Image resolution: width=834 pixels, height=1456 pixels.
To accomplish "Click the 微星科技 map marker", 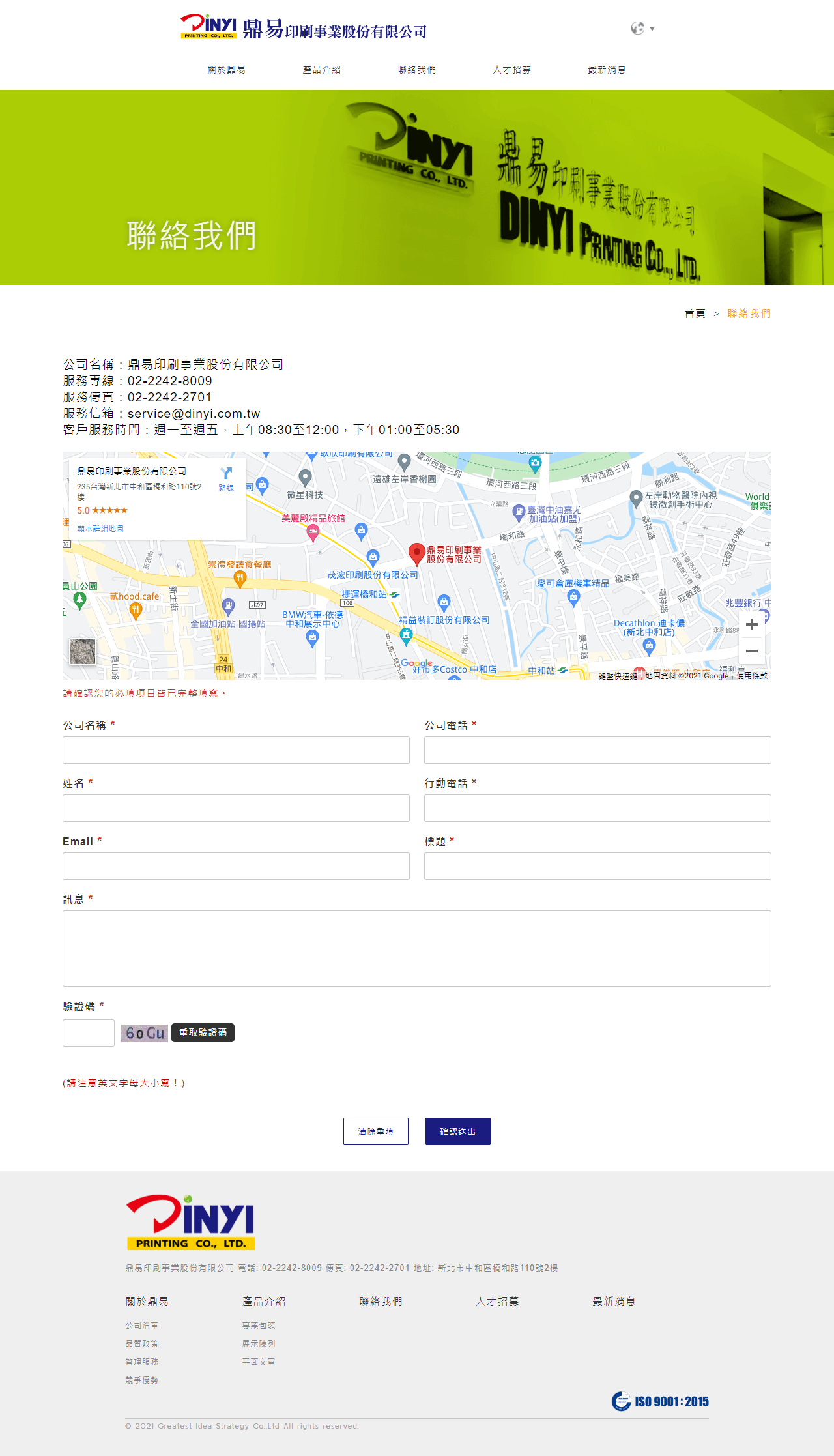I will point(305,477).
